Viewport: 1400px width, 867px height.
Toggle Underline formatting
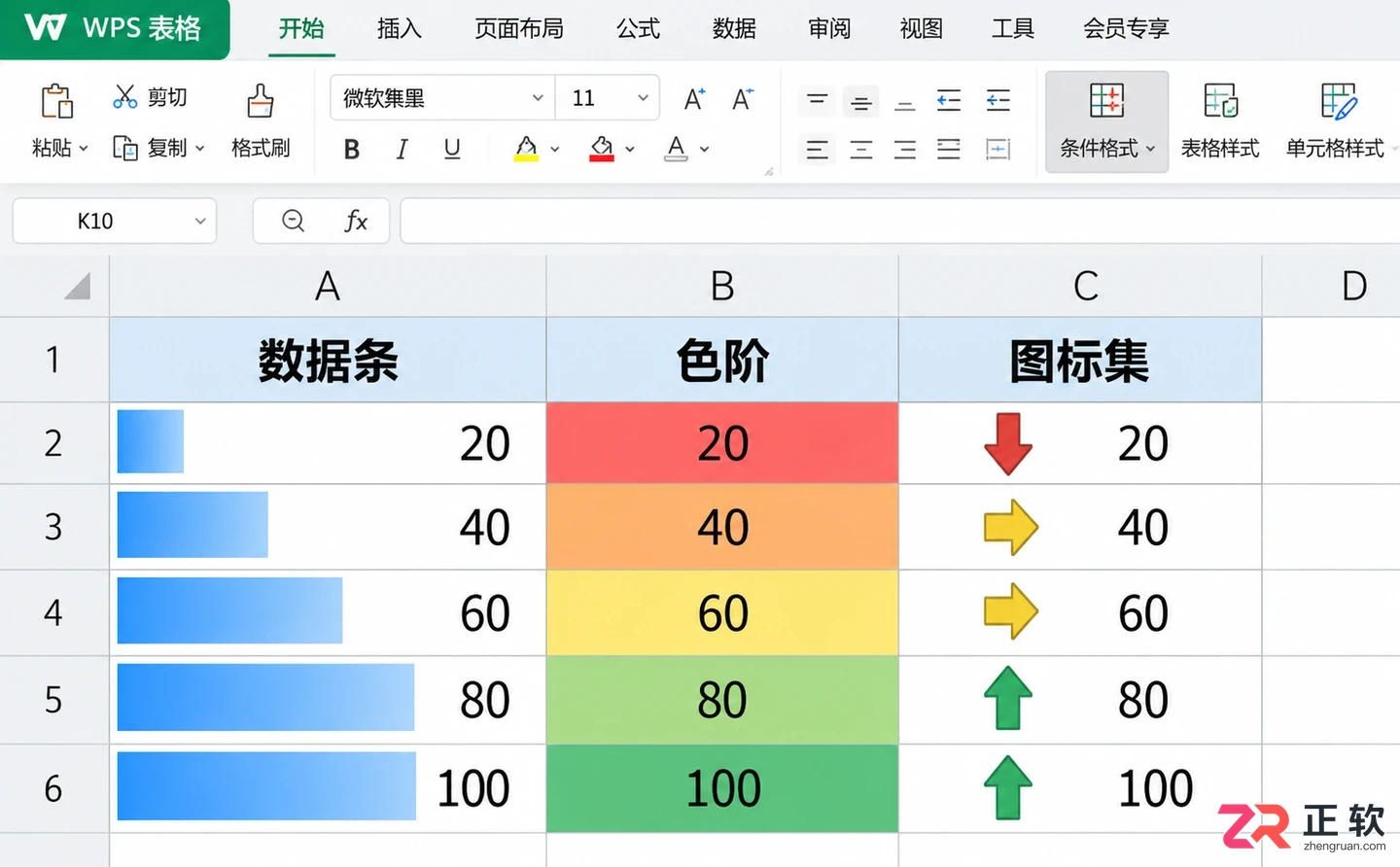click(x=452, y=149)
